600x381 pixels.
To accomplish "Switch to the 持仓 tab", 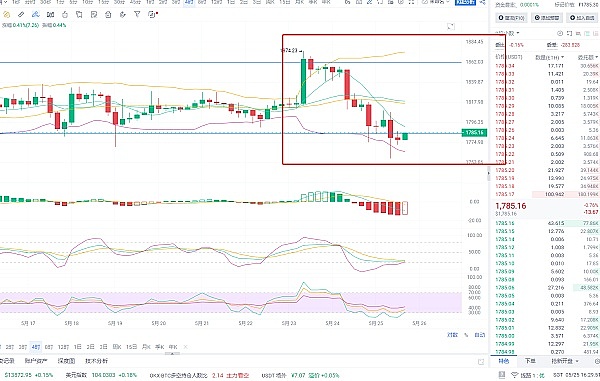I will (x=504, y=361).
